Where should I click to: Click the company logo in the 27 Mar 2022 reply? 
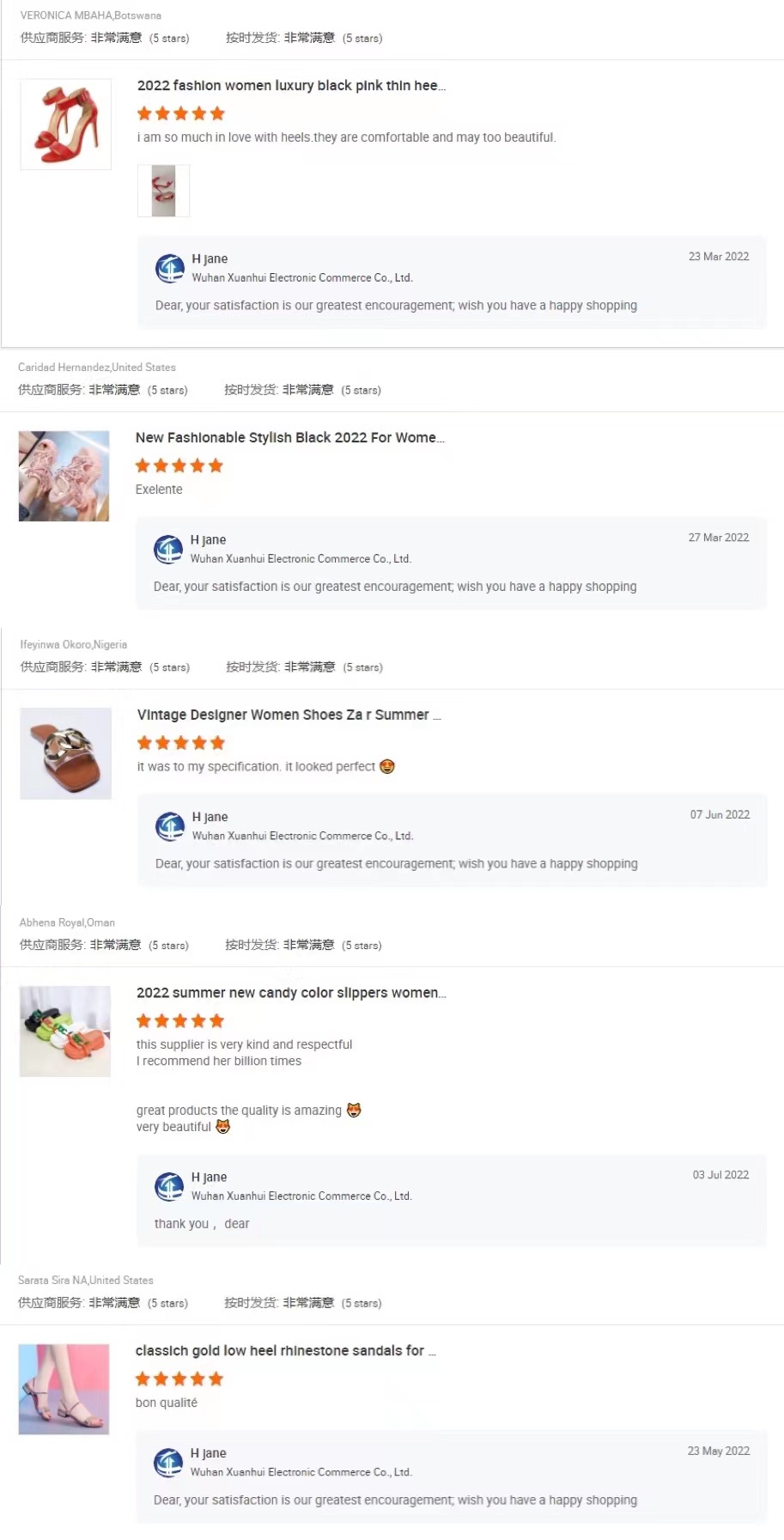(168, 549)
